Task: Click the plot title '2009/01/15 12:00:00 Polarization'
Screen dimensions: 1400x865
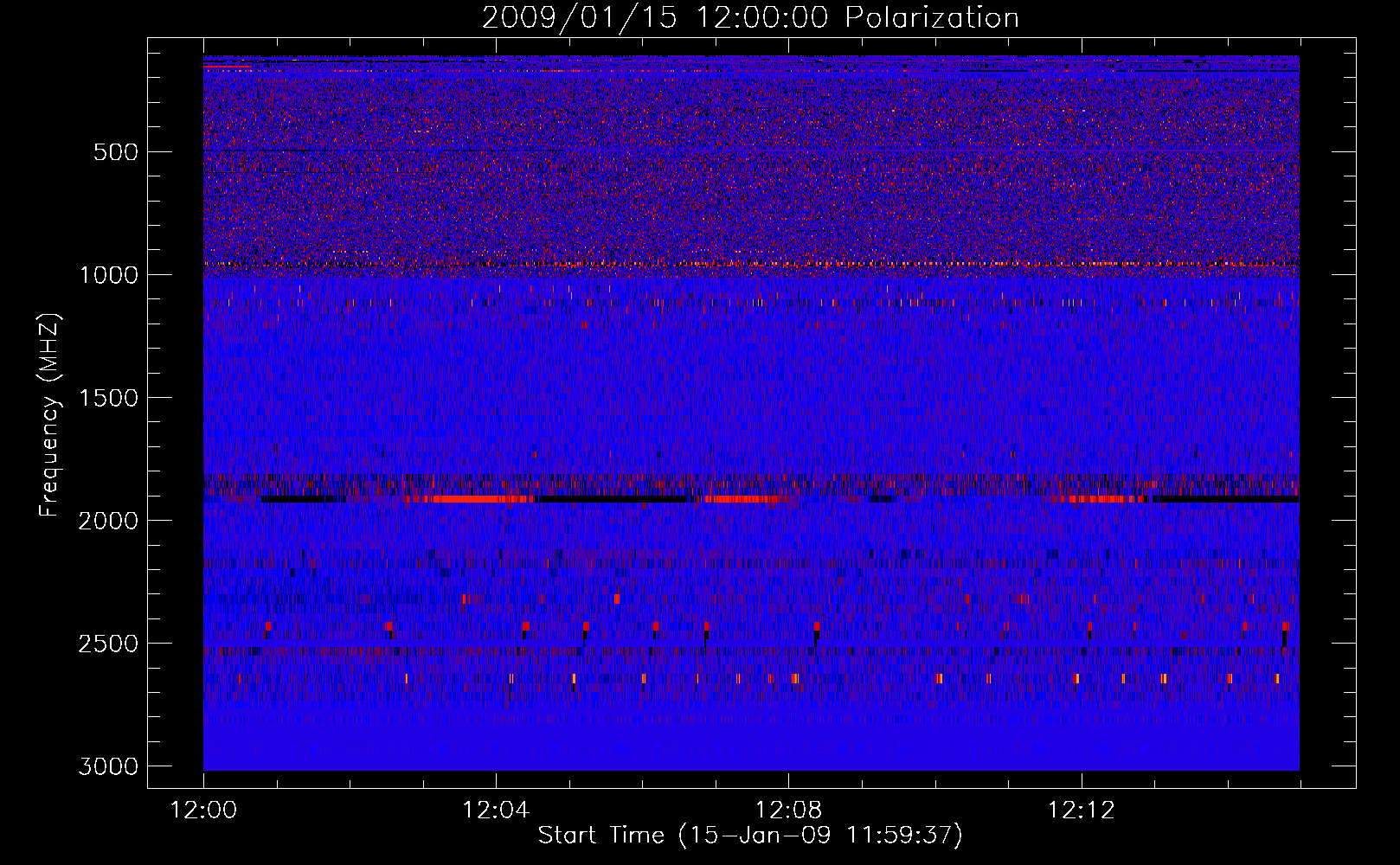Action: (x=750, y=17)
